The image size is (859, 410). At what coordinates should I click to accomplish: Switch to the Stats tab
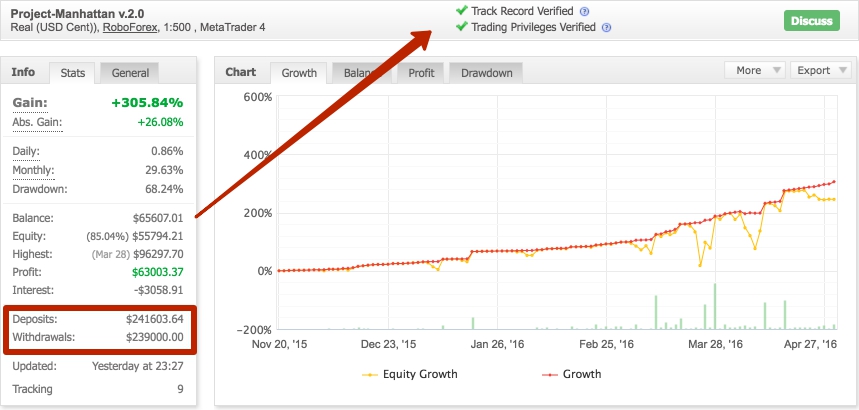[x=73, y=73]
